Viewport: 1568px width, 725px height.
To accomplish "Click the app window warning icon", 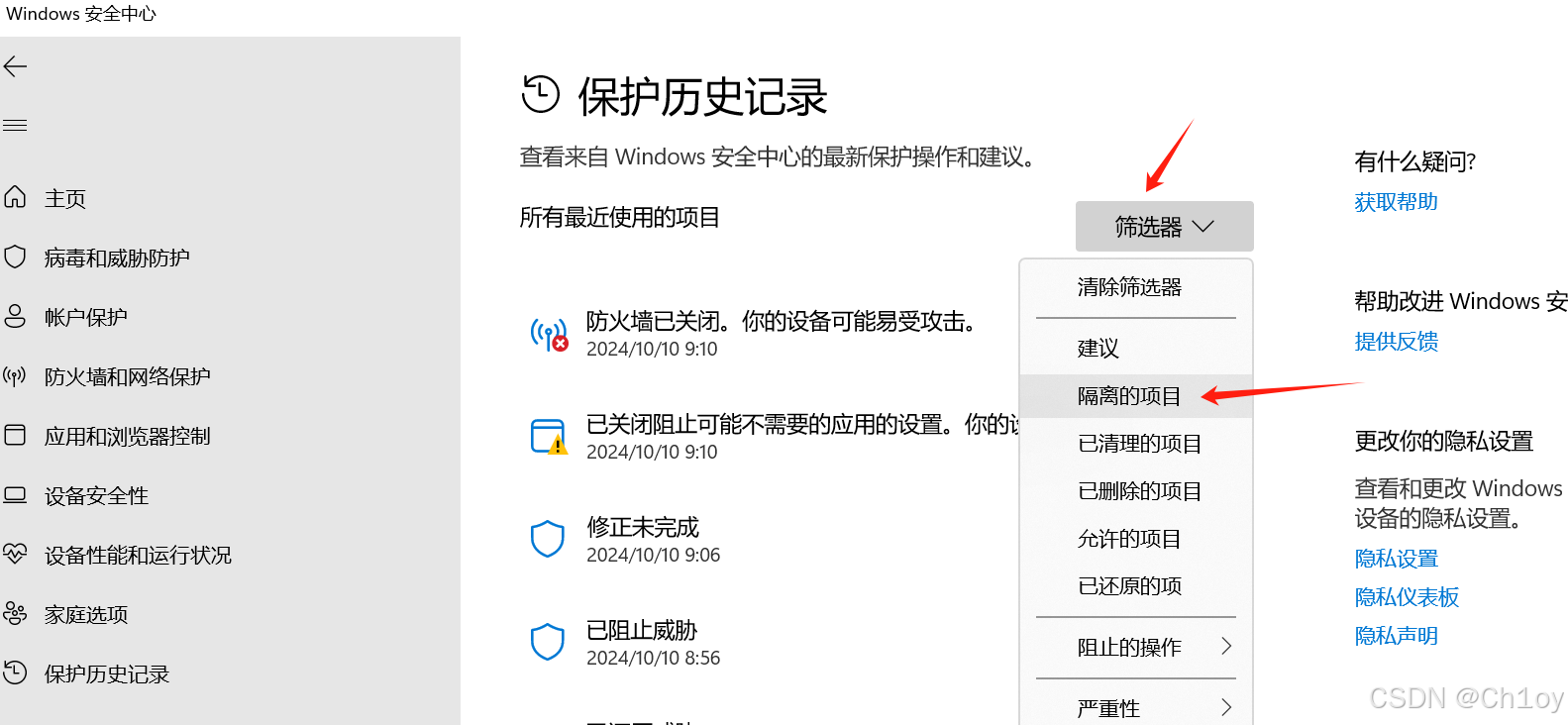I will click(x=549, y=437).
